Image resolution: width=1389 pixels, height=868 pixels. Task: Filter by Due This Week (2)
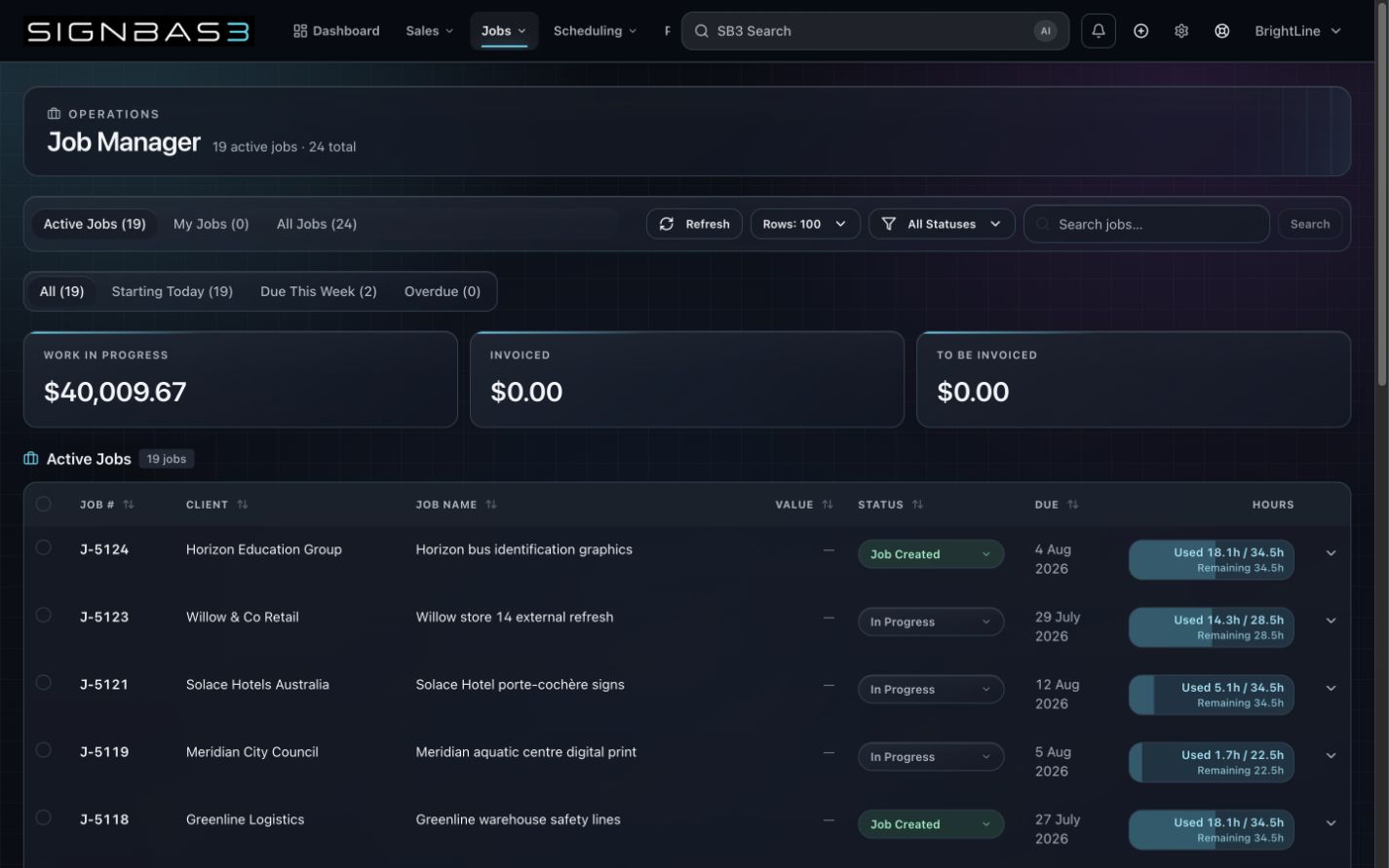pos(319,291)
